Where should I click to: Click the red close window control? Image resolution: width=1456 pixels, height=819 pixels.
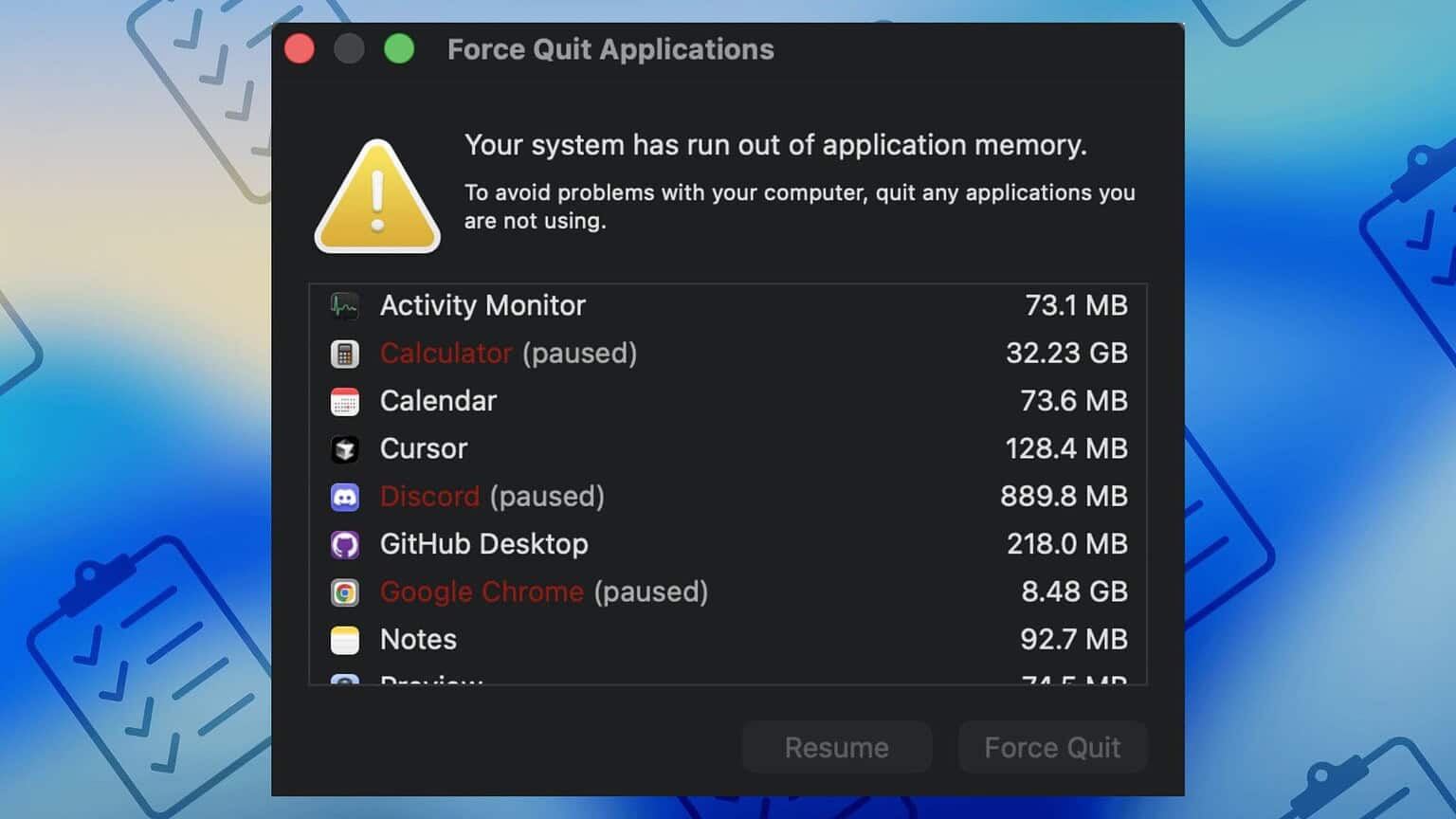300,47
